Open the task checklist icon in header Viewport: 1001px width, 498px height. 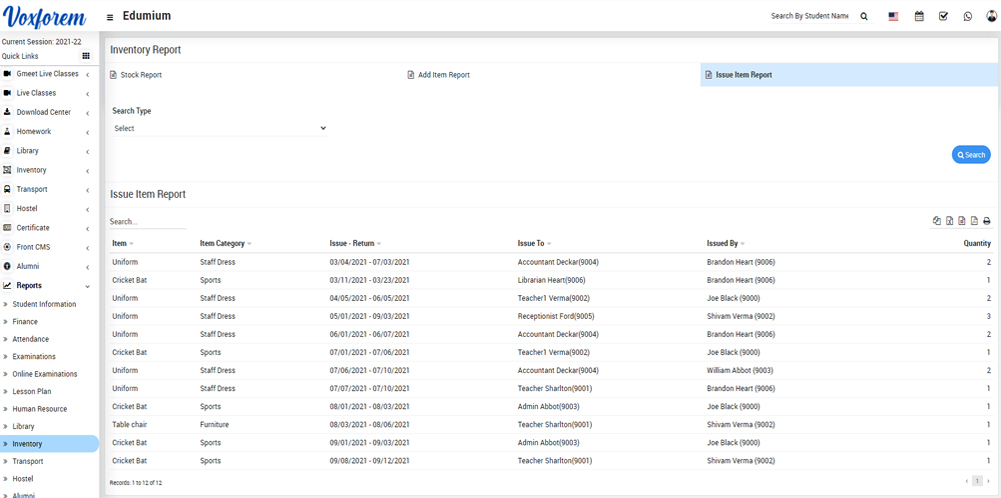[943, 17]
